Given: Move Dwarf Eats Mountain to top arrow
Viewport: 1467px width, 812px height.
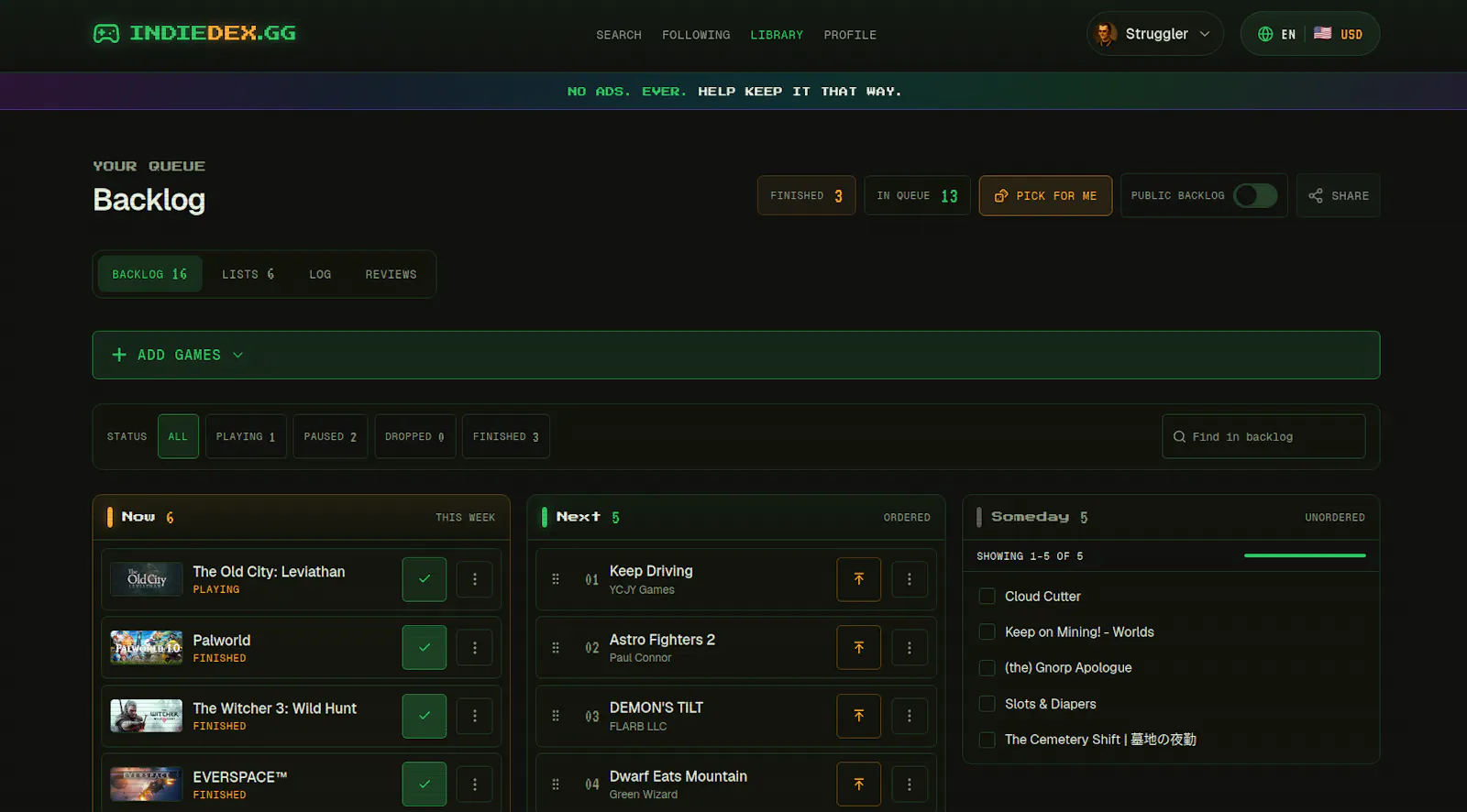Looking at the screenshot, I should click(x=859, y=785).
